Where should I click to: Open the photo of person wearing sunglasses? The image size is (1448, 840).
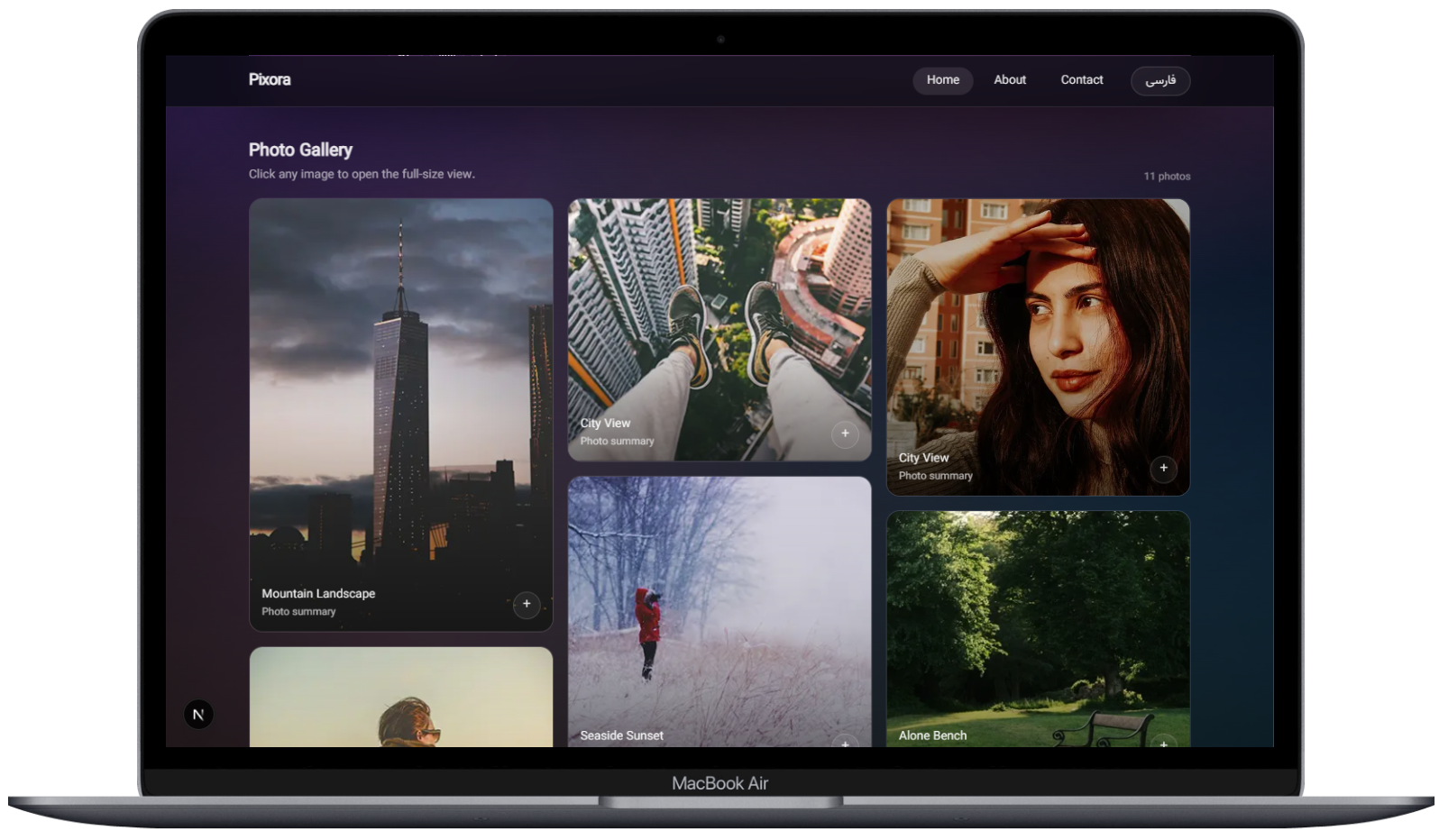tap(401, 697)
